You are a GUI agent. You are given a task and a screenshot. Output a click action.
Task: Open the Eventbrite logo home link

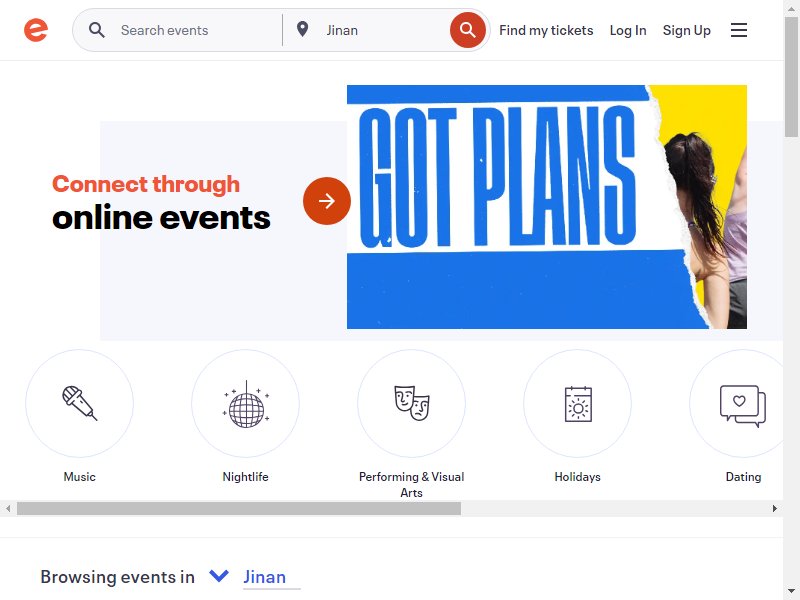36,30
